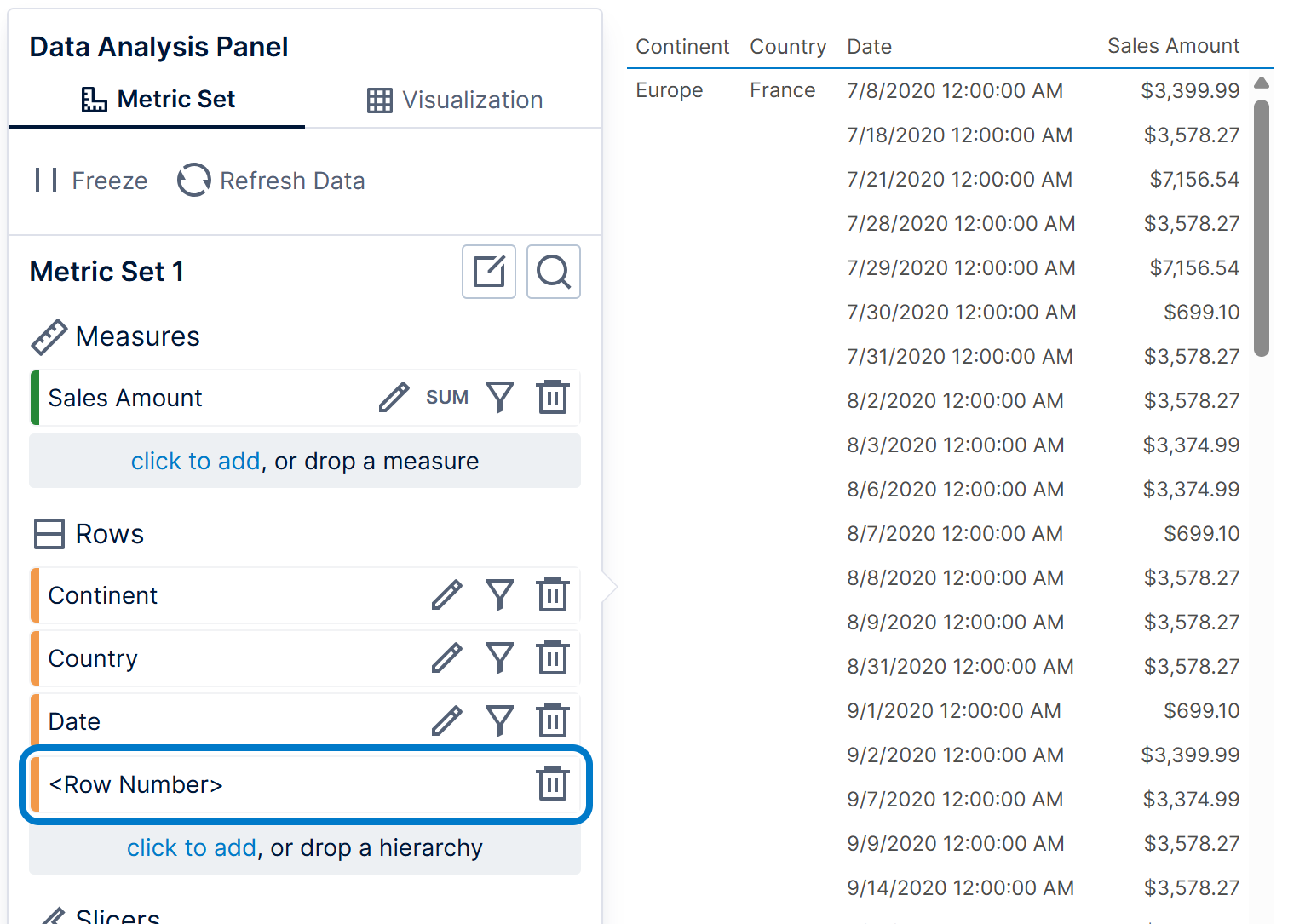Click Refresh Data
The height and width of the screenshot is (924, 1311).
click(x=271, y=181)
